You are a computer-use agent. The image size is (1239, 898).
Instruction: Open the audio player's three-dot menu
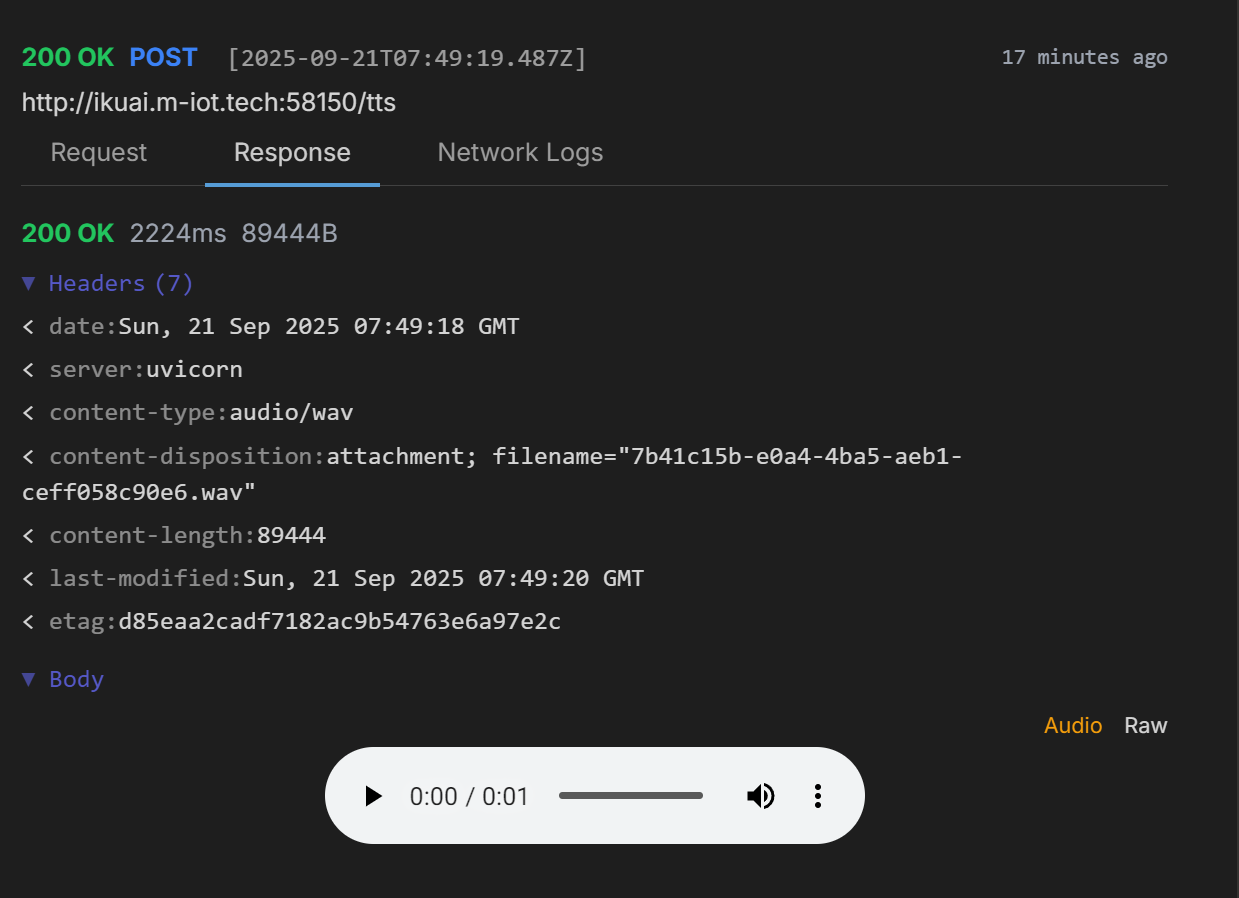pyautogui.click(x=817, y=796)
